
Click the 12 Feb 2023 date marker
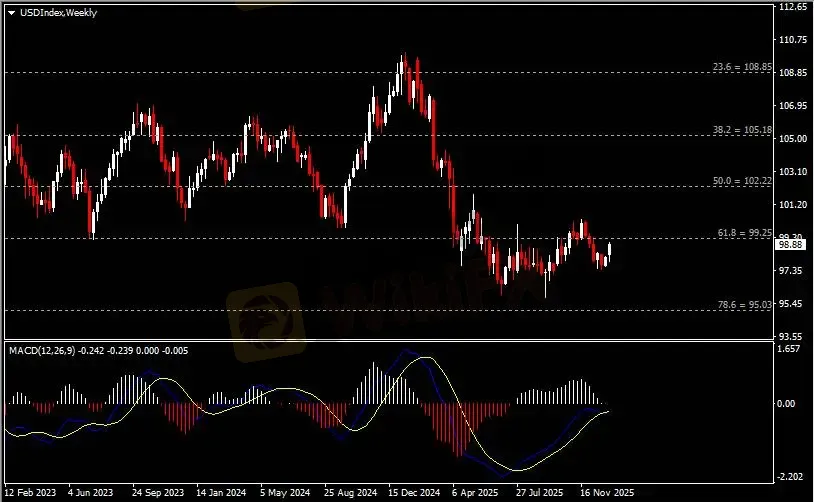[30, 493]
